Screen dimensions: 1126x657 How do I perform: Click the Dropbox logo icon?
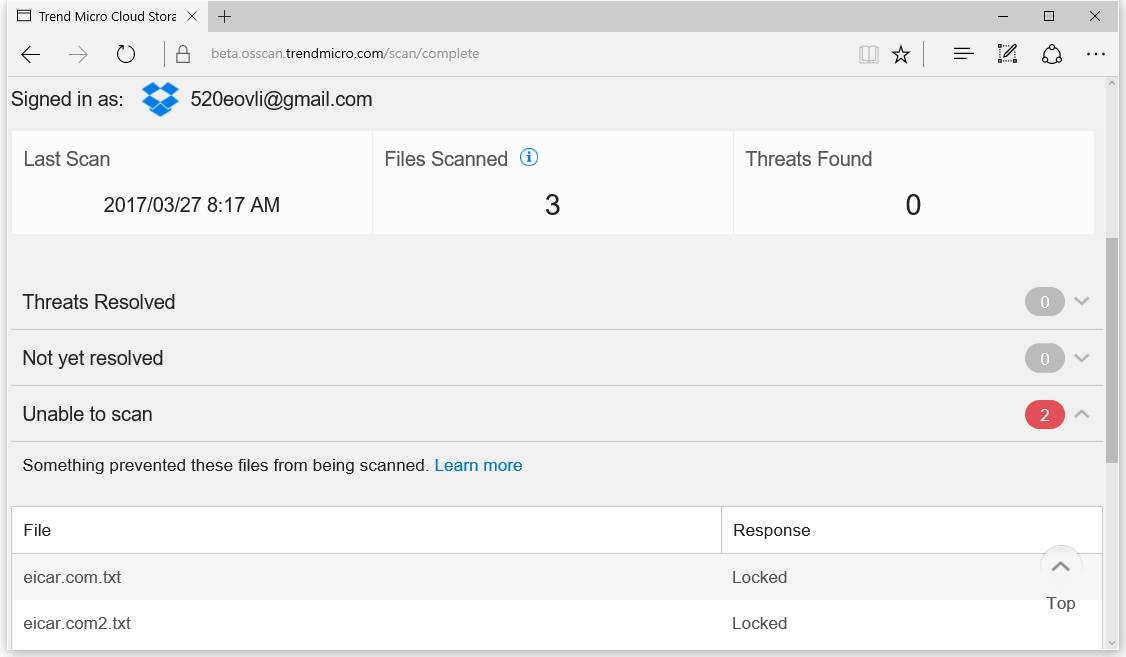[160, 99]
